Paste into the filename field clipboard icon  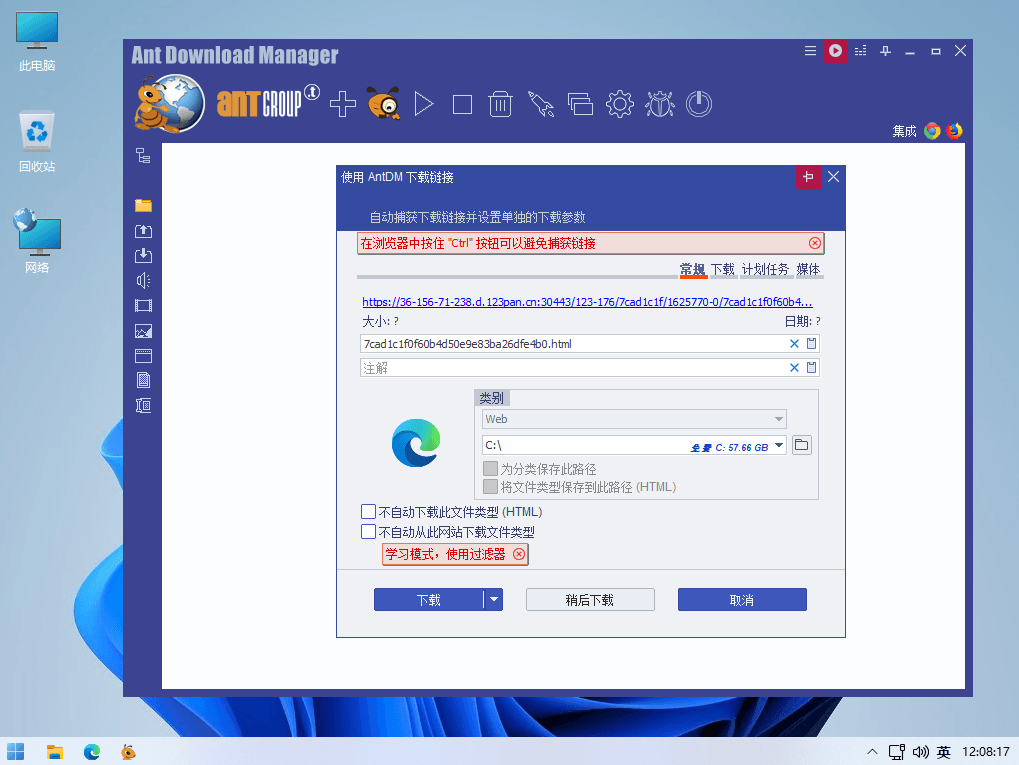click(x=811, y=343)
